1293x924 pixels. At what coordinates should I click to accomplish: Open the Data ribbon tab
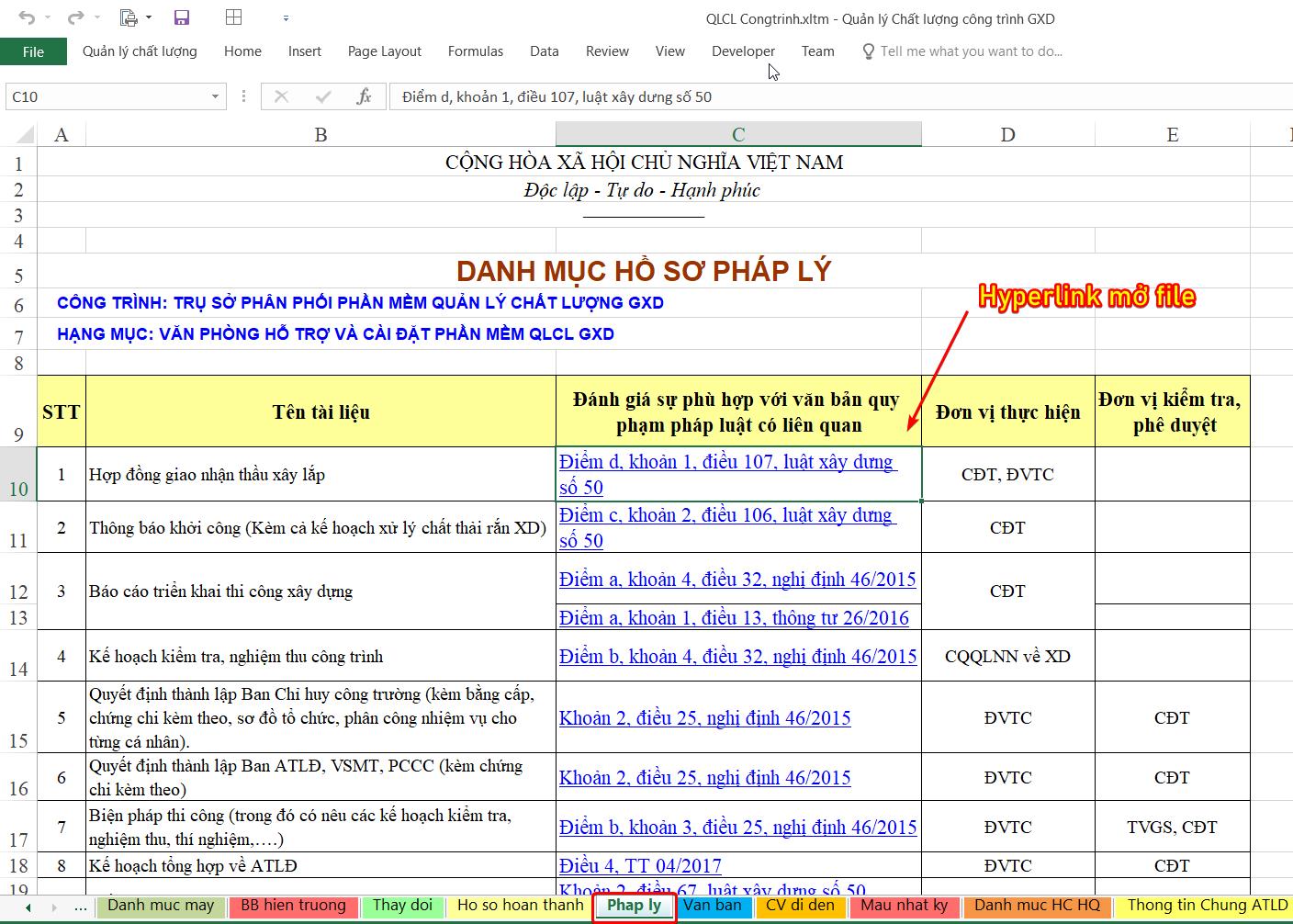click(545, 51)
